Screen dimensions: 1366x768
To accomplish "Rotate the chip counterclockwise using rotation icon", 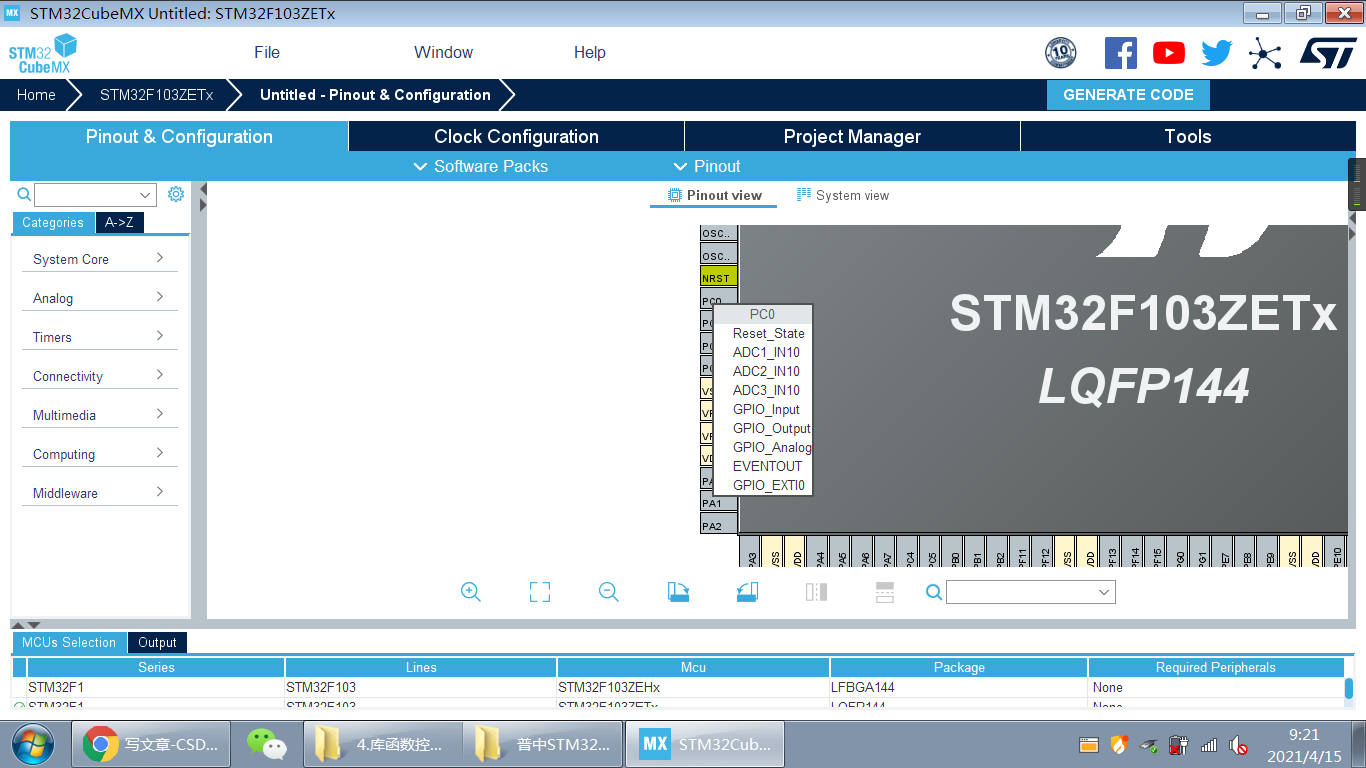I will [x=746, y=591].
